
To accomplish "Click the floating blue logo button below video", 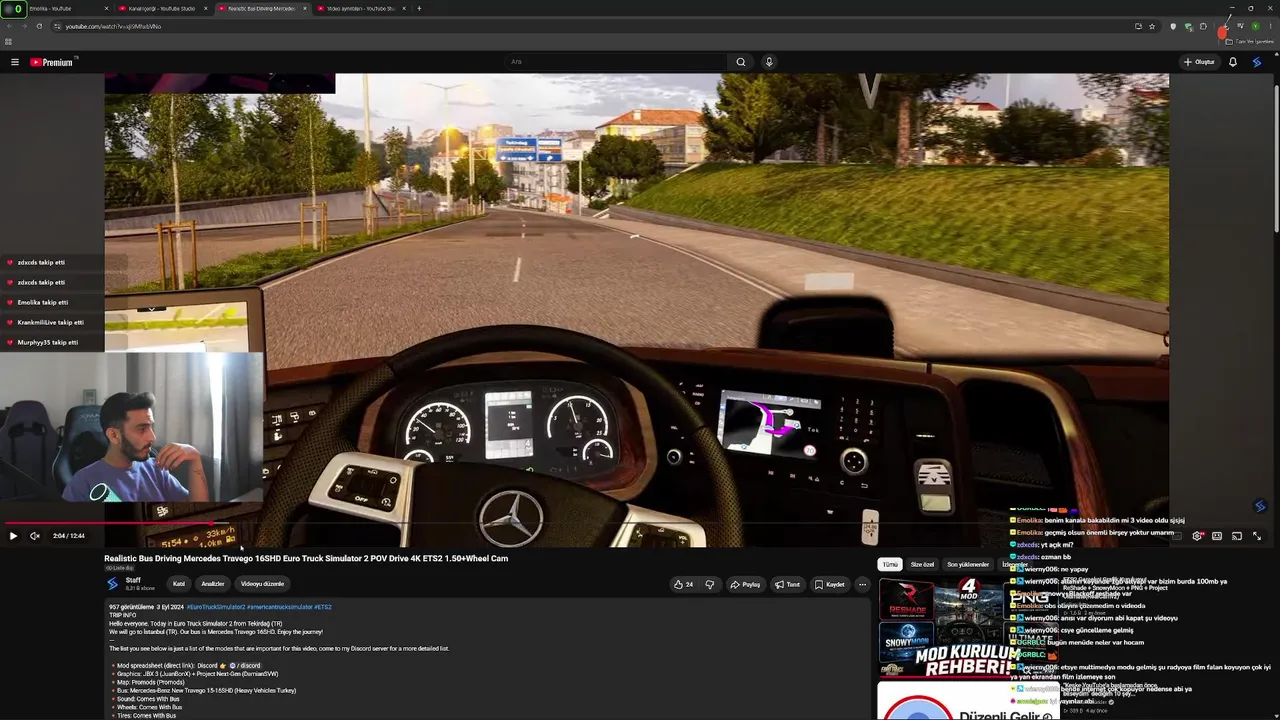I will 1260,506.
